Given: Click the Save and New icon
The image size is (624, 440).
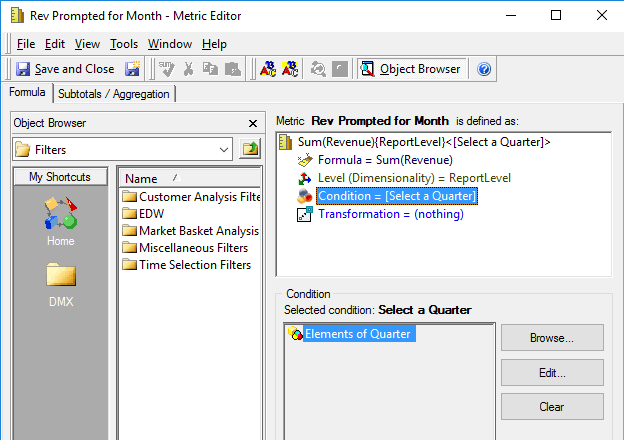Looking at the screenshot, I should pos(132,69).
